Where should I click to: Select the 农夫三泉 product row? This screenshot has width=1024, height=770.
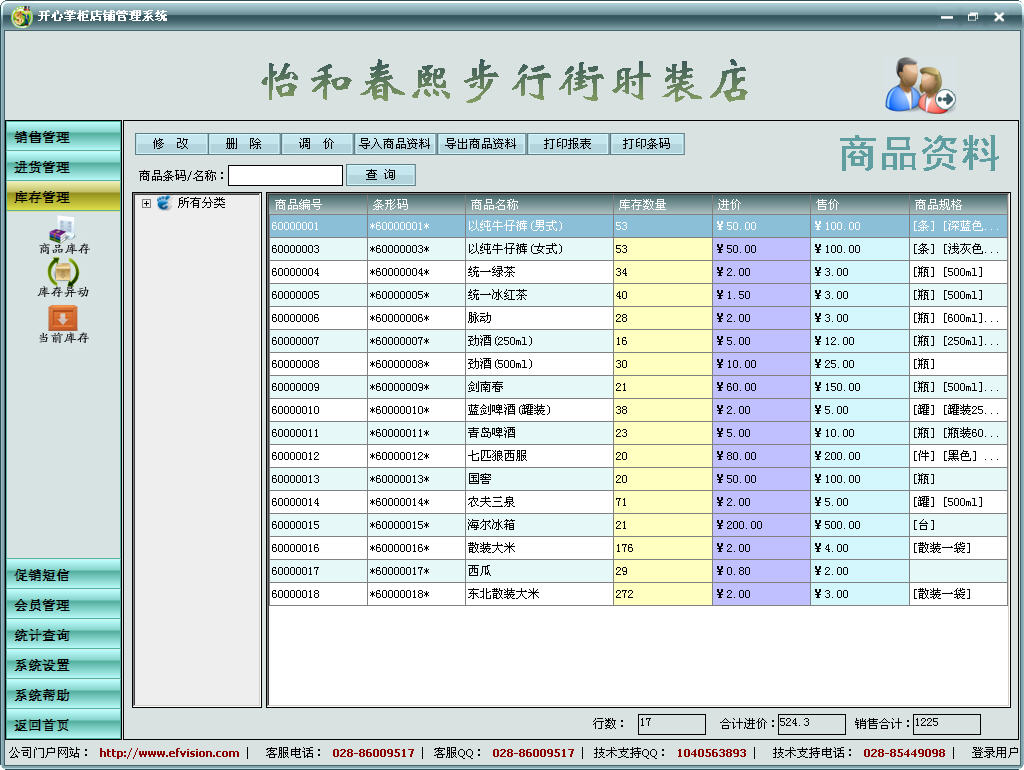638,502
